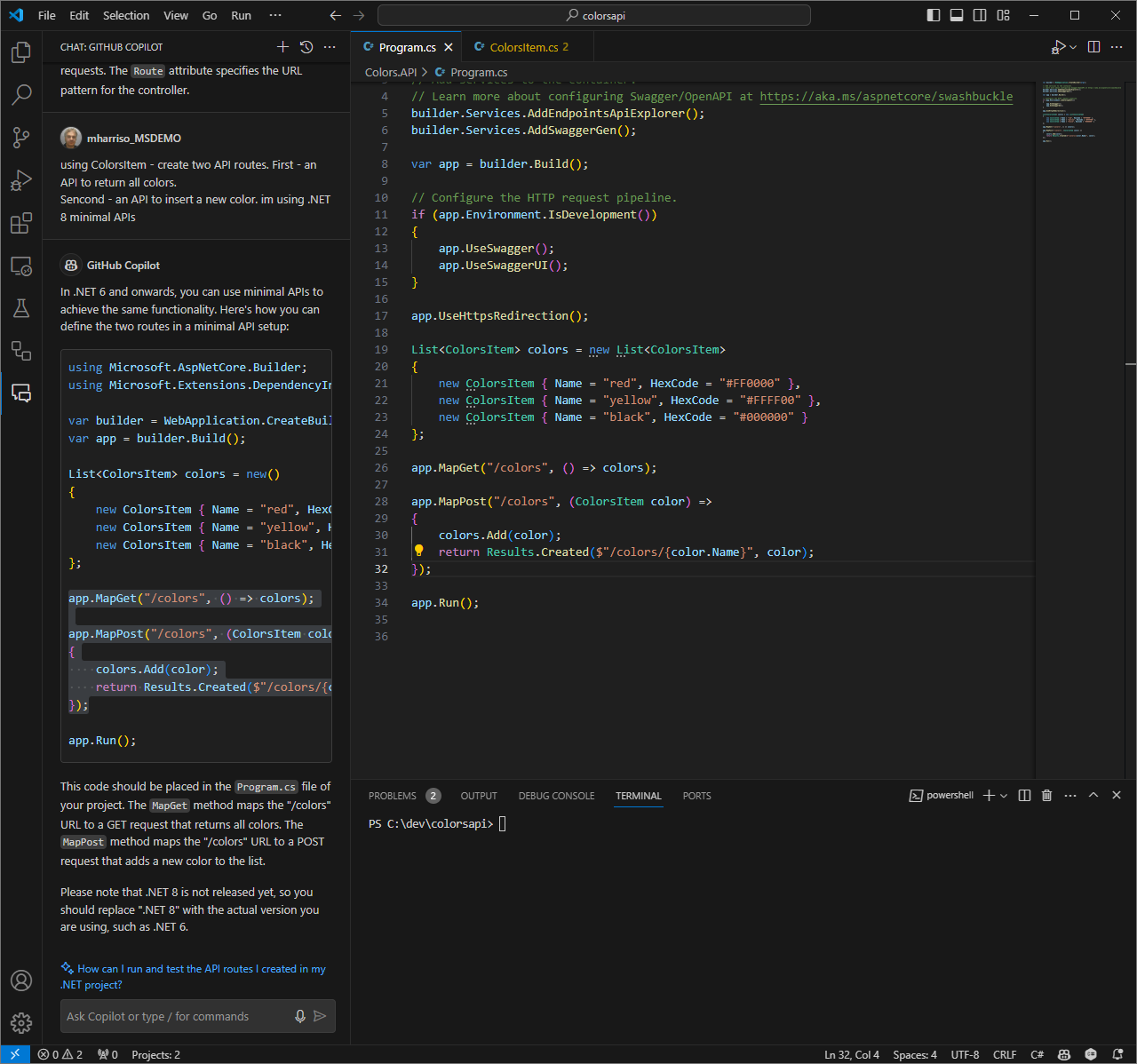Click the microphone voice input icon
The height and width of the screenshot is (1064, 1137).
[x=300, y=1016]
